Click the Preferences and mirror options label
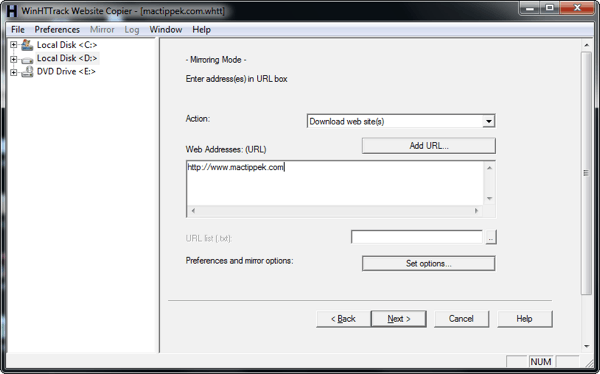 pos(240,261)
